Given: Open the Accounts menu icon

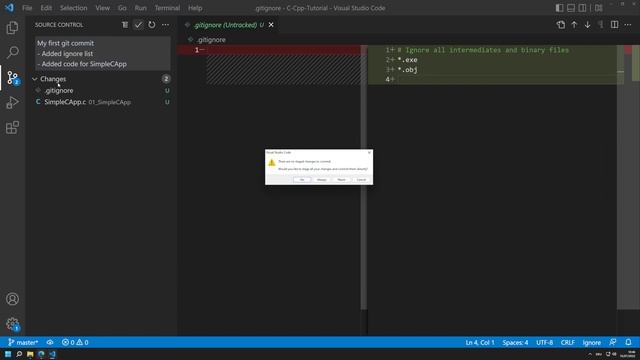Looking at the screenshot, I should click(x=12, y=299).
